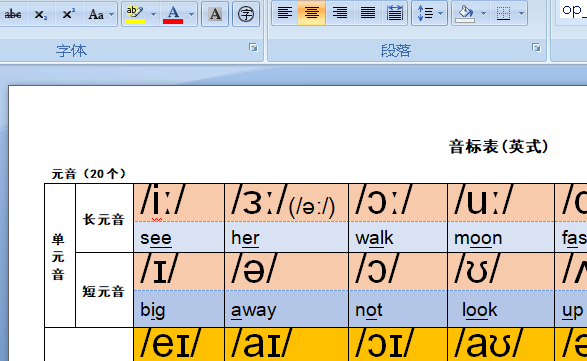The image size is (587, 361).
Task: Apply strikethrough formatting
Action: [x=13, y=14]
